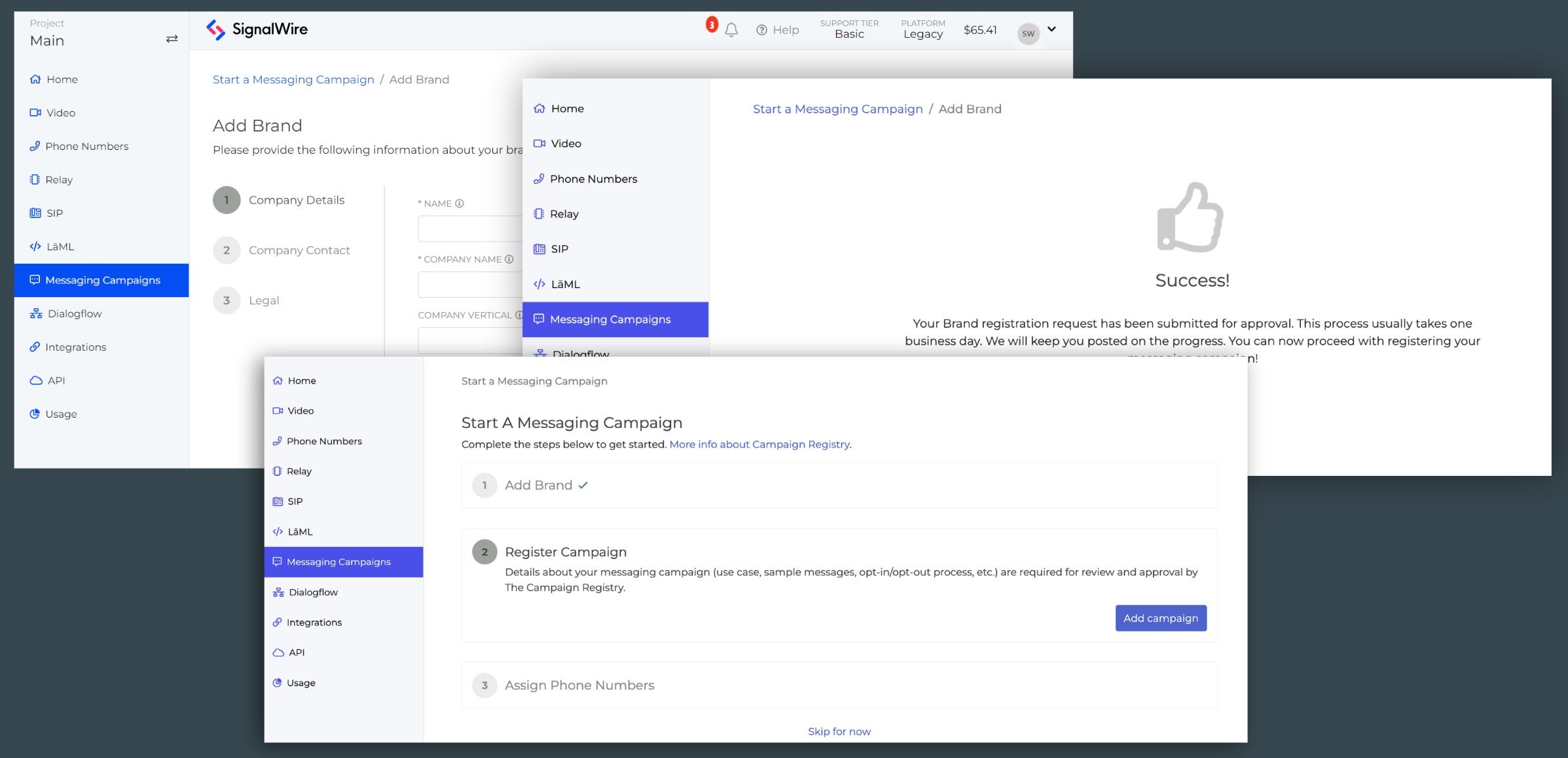
Task: Click the NAME field info icon
Action: (x=460, y=204)
